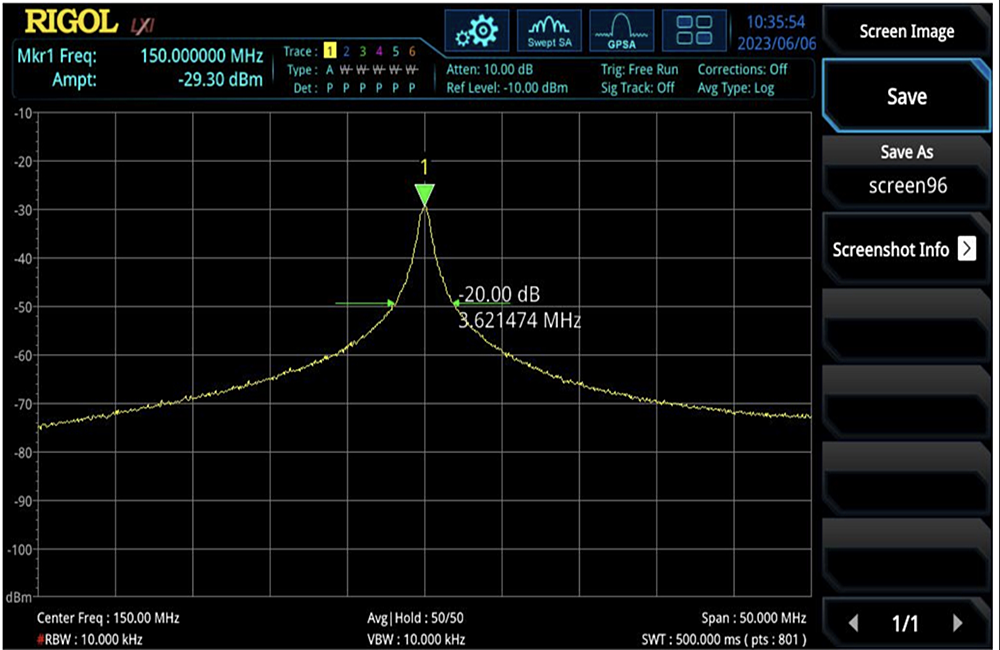Go to previous menu page arrow
Screen dimensions: 1000x650
853,623
